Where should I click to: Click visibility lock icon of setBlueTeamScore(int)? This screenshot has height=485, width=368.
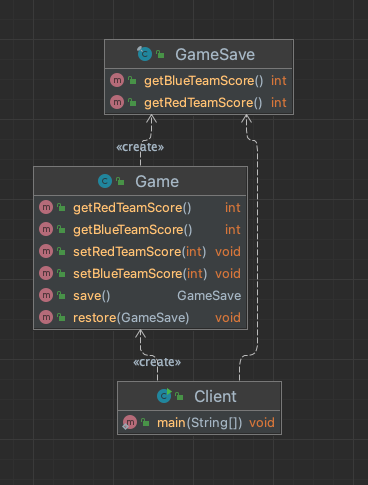(61, 273)
